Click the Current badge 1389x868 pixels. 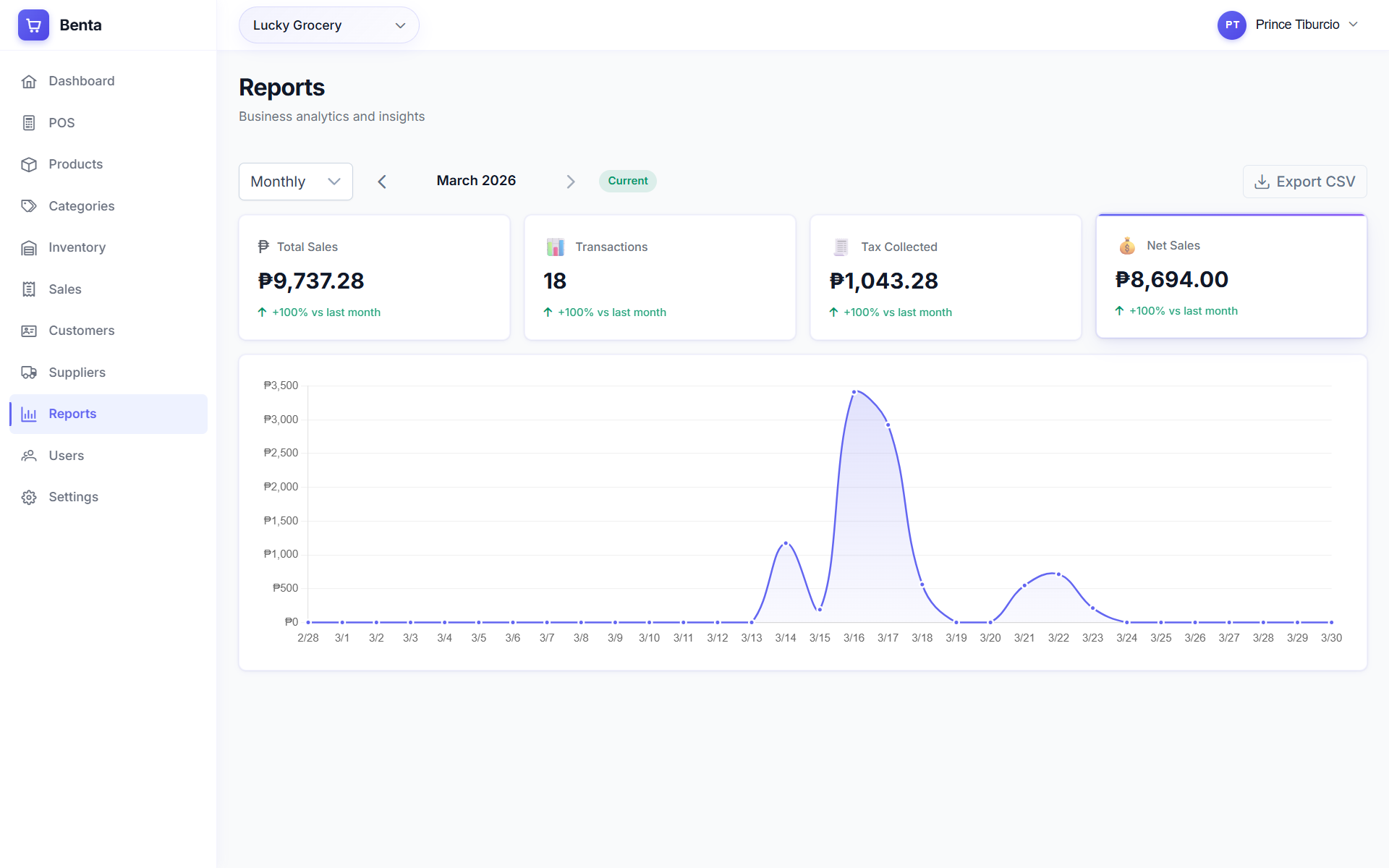[627, 181]
